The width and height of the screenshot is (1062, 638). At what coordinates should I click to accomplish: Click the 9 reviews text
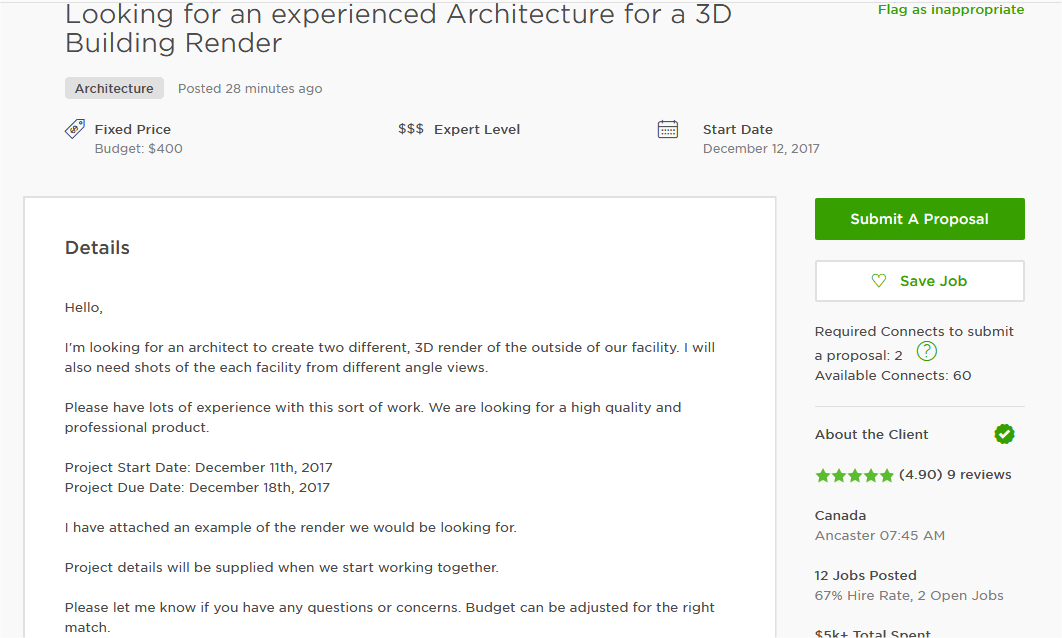point(979,475)
